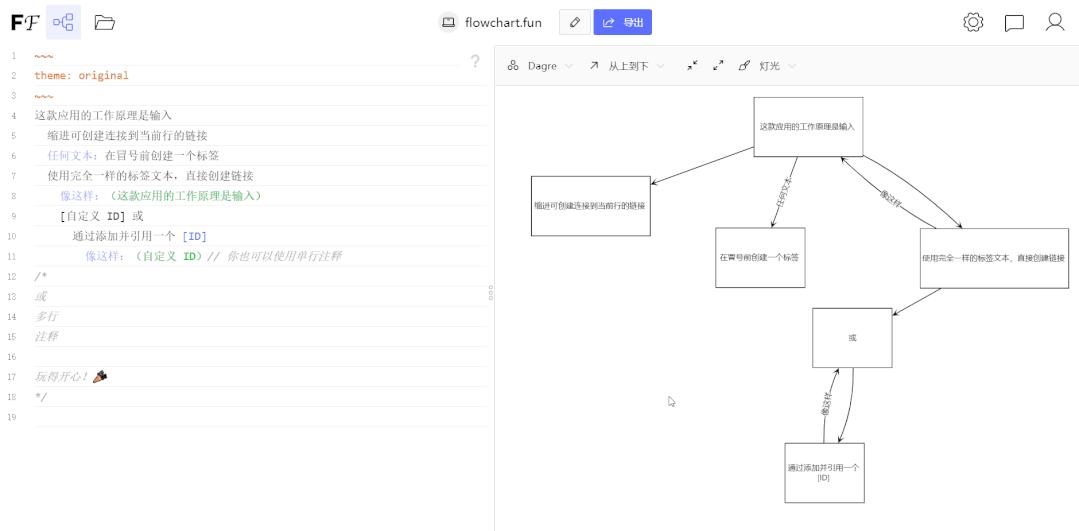The image size is (1079, 531).
Task: Open the 灯光 theme dropdown
Action: [767, 66]
